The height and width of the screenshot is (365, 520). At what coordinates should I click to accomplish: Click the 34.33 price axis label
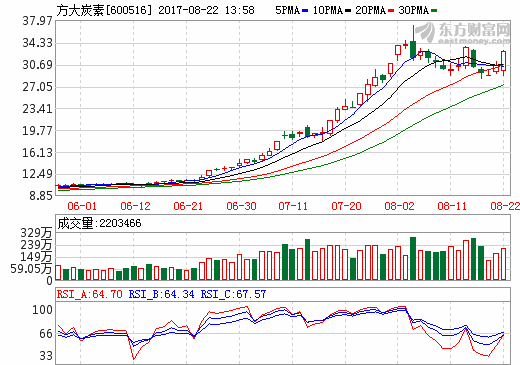[x=37, y=43]
